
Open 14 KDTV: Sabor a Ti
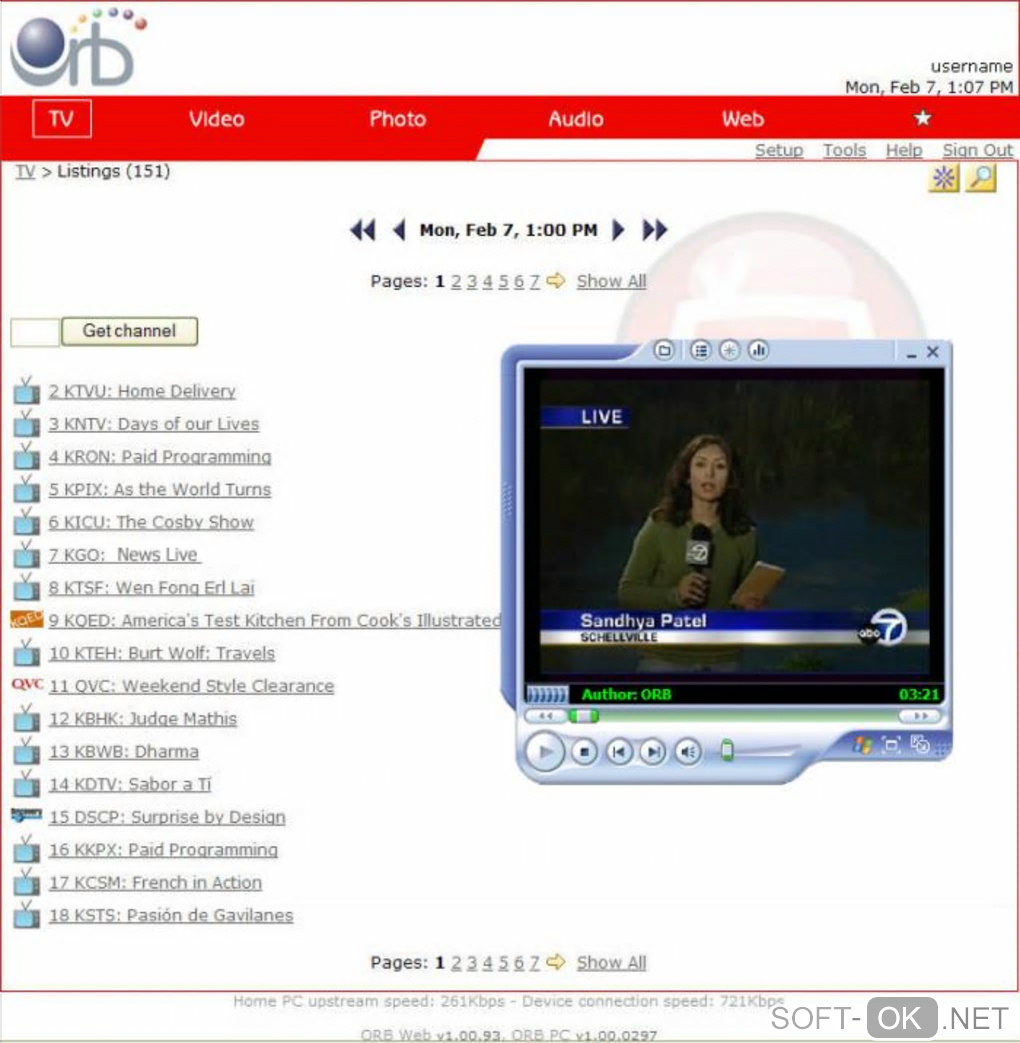(x=130, y=784)
